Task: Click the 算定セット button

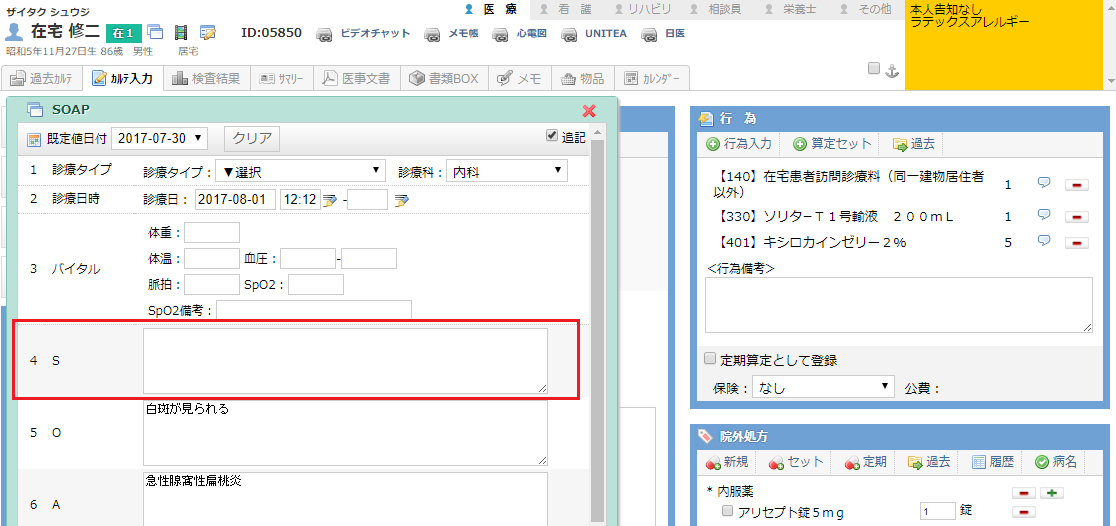Action: tap(831, 144)
